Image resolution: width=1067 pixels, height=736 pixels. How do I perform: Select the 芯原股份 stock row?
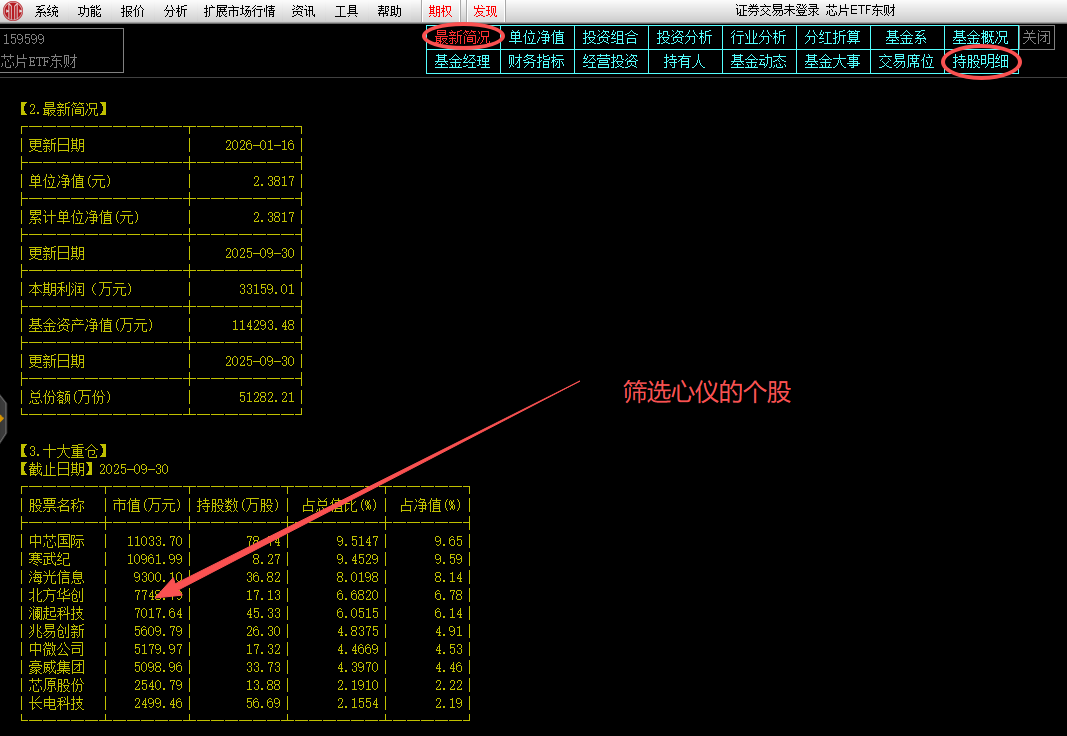pyautogui.click(x=246, y=686)
